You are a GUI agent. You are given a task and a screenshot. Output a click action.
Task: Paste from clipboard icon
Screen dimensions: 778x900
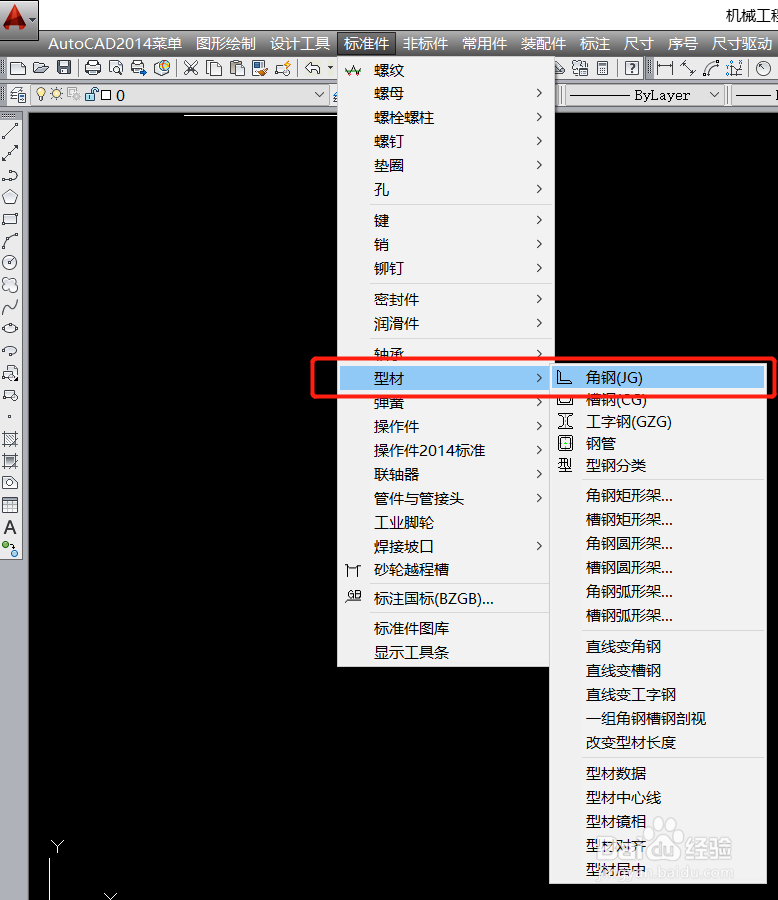(x=237, y=68)
